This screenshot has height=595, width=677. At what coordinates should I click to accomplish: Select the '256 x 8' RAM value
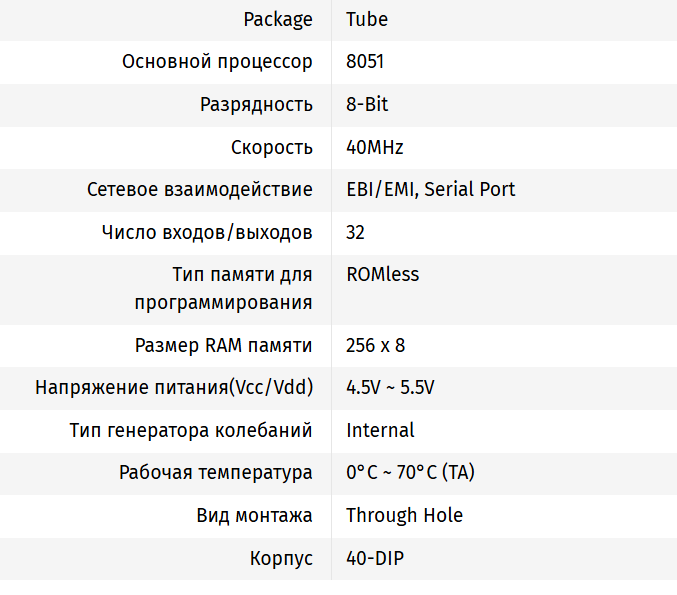click(x=375, y=346)
